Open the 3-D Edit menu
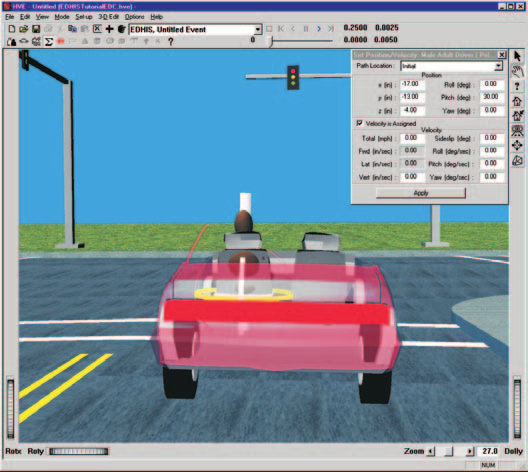 point(108,17)
